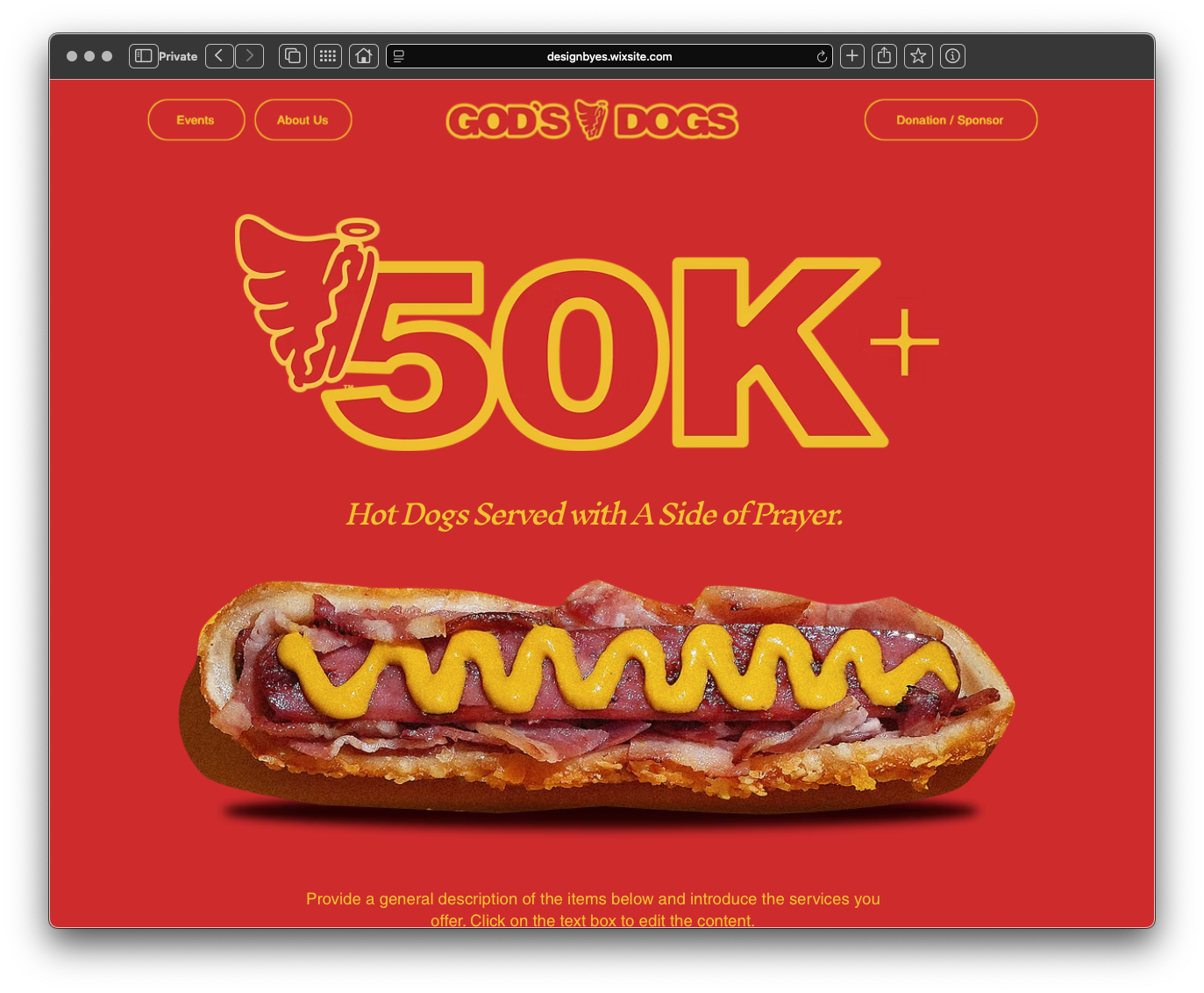Image resolution: width=1204 pixels, height=993 pixels.
Task: Reload the page using refresh icon
Action: 822,57
